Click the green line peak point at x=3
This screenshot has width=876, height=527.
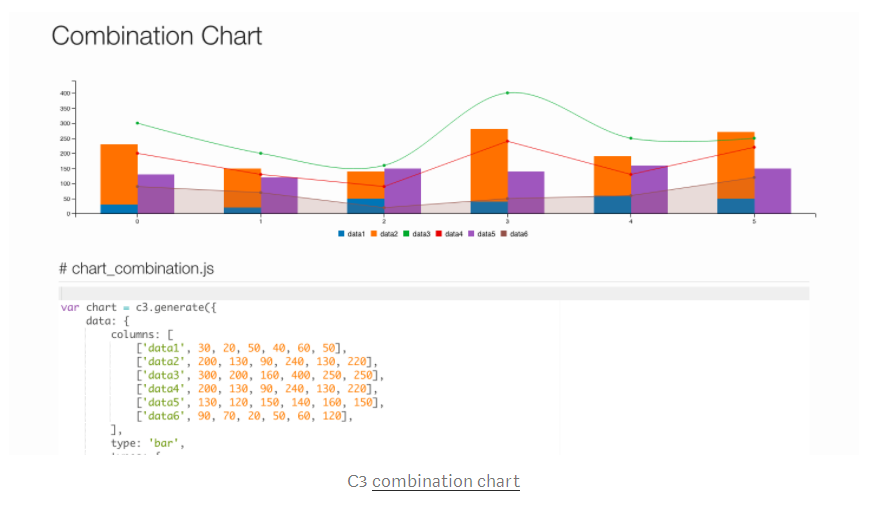[x=507, y=93]
